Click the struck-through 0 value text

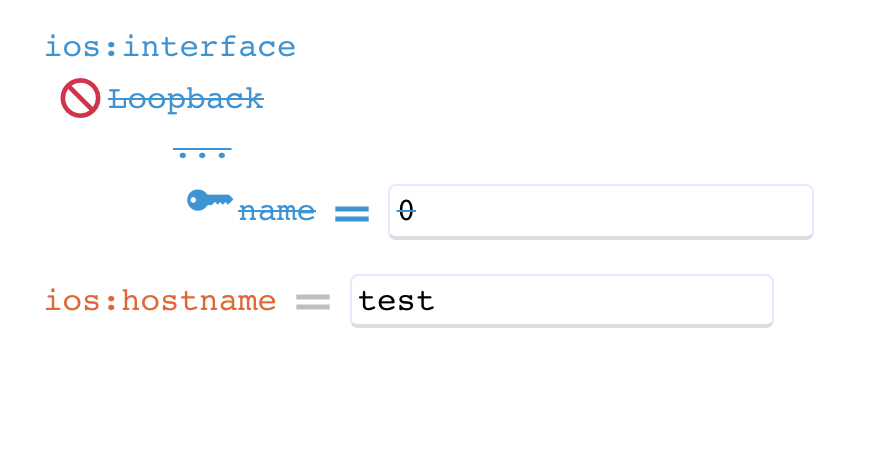[406, 211]
